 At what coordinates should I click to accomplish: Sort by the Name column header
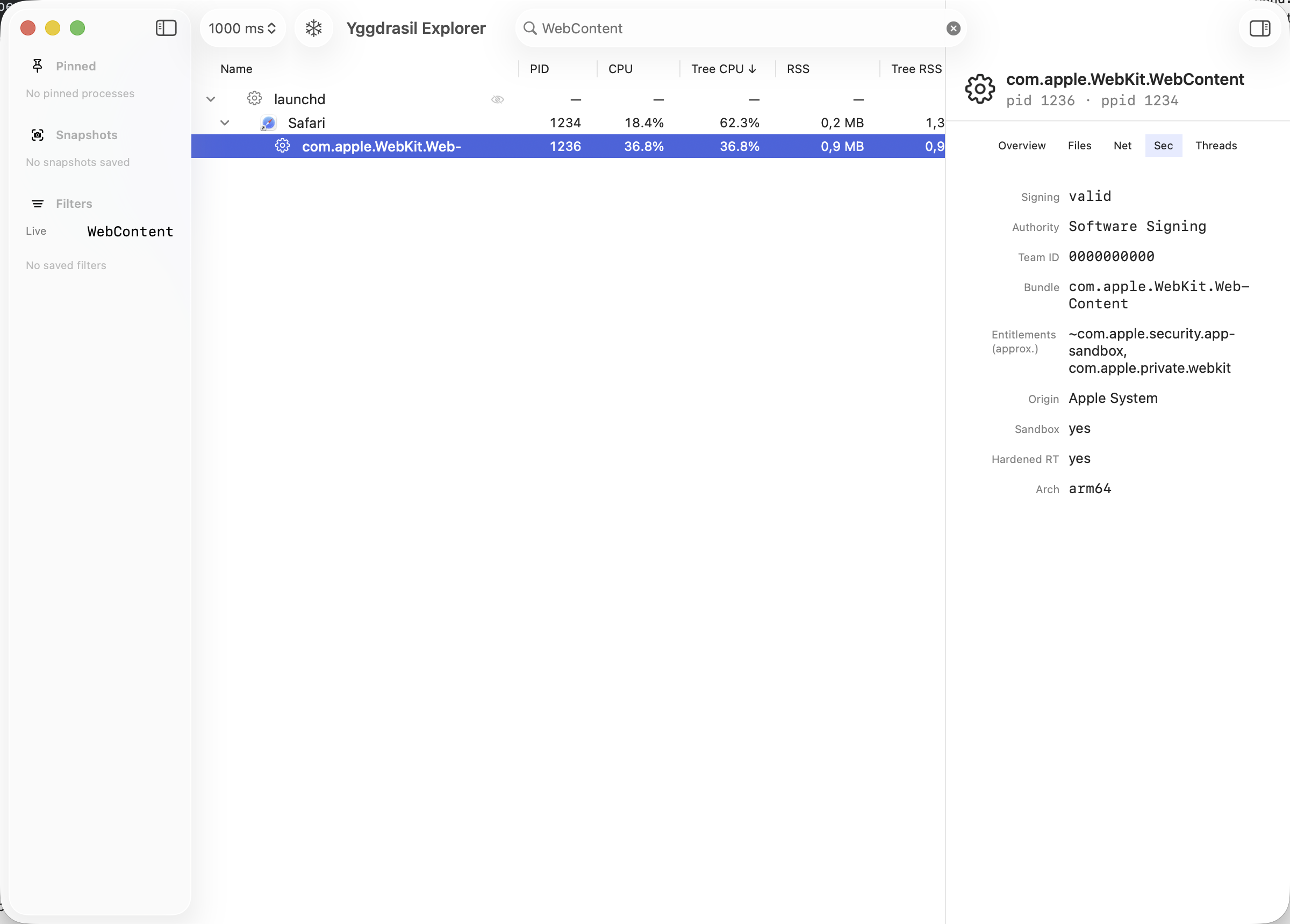point(236,69)
